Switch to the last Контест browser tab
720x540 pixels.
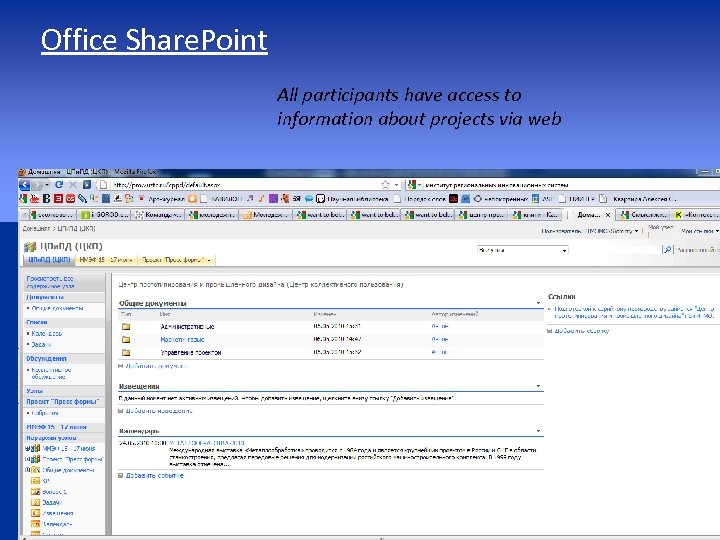[695, 214]
